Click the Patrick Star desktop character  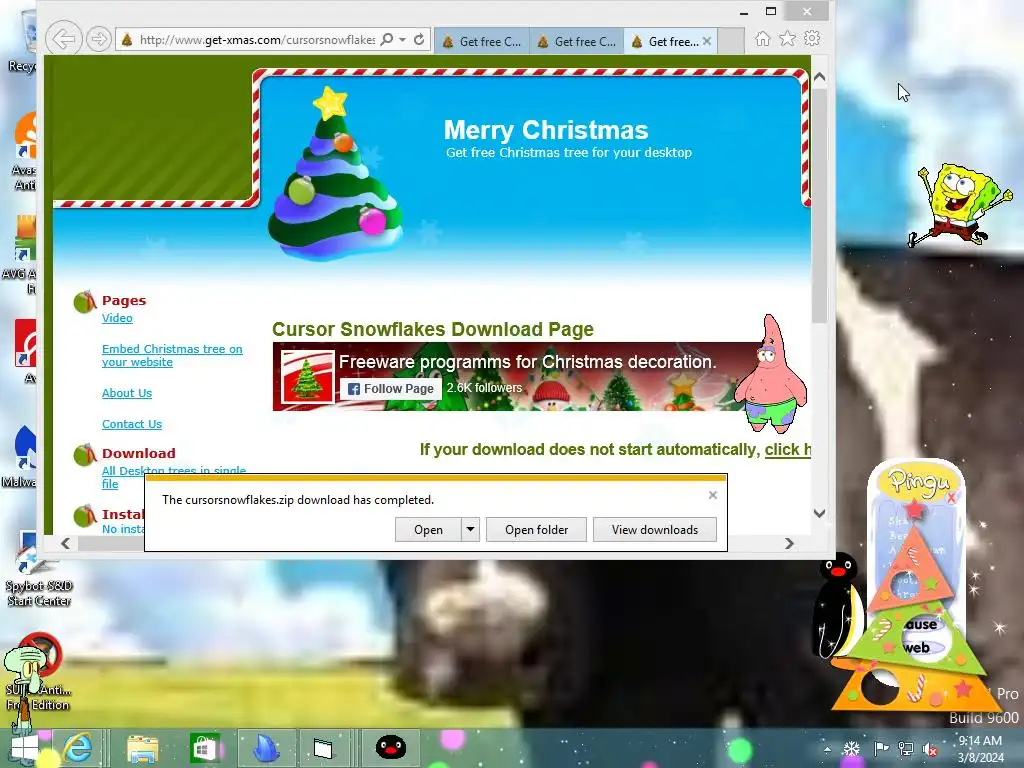point(771,374)
